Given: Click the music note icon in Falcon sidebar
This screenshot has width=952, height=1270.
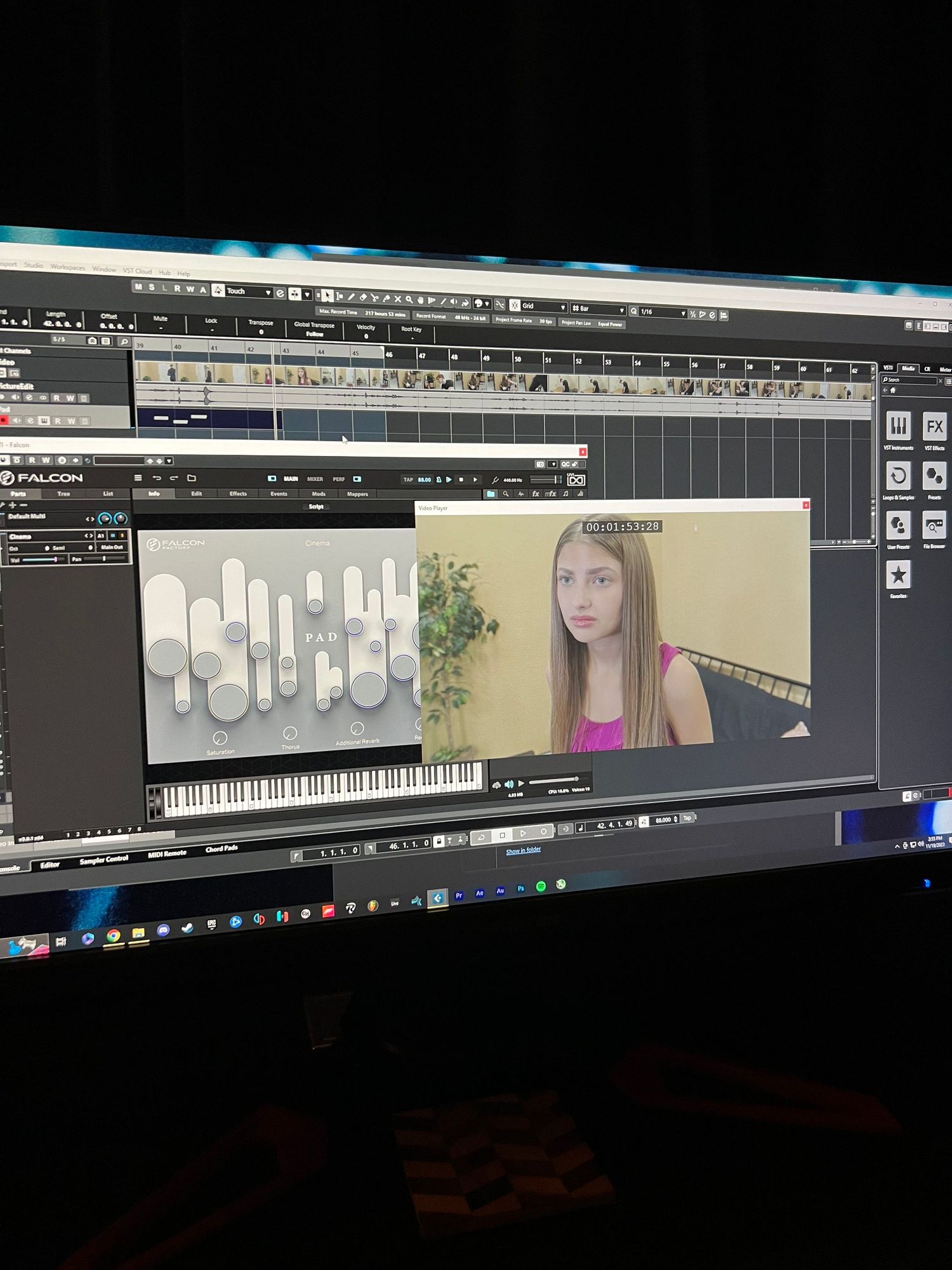Looking at the screenshot, I should pyautogui.click(x=565, y=493).
